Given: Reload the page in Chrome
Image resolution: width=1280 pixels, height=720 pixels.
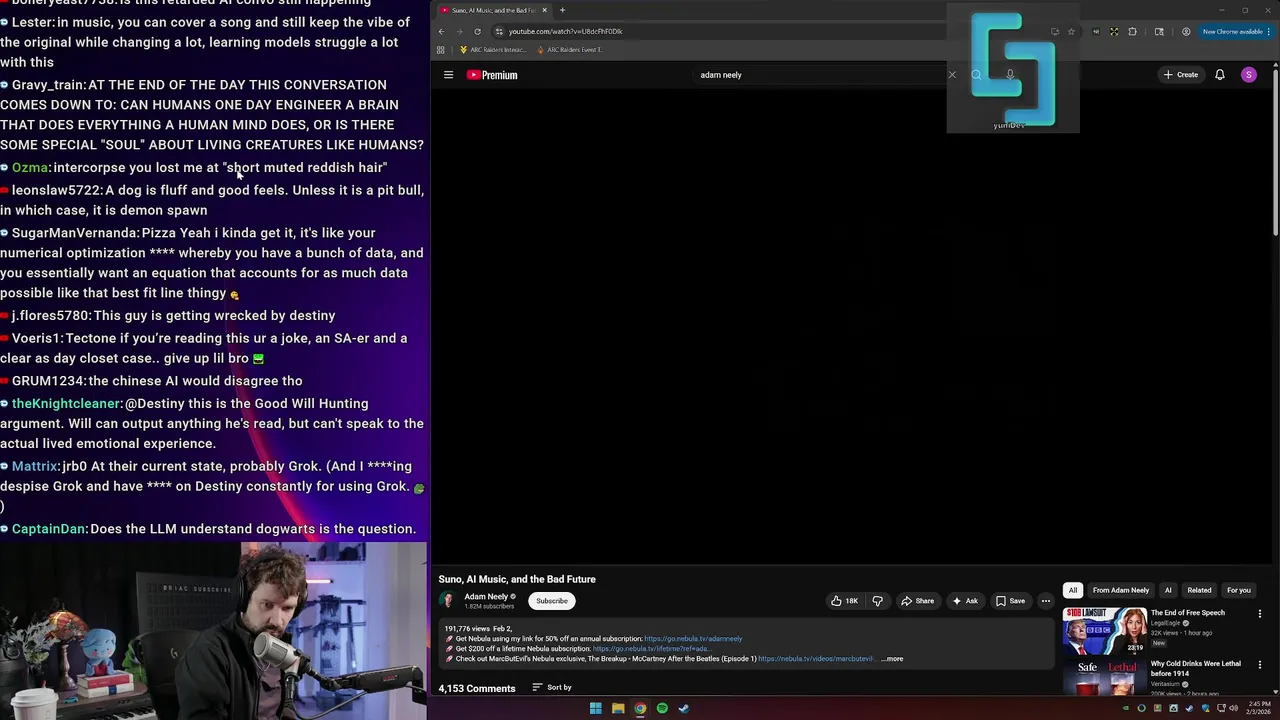Looking at the screenshot, I should tap(477, 31).
